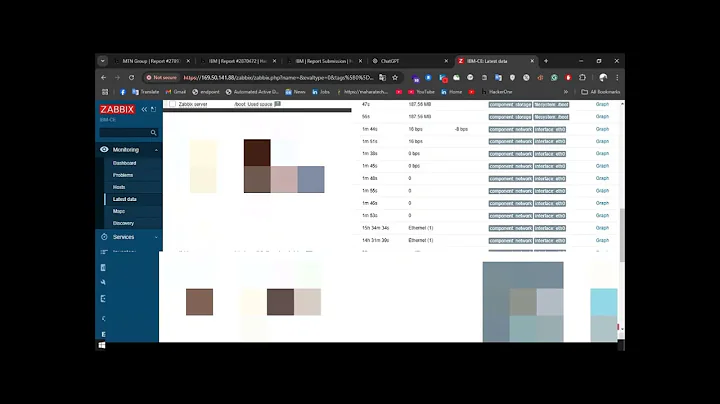
Task: Click the -8 bps change value
Action: 461,129
